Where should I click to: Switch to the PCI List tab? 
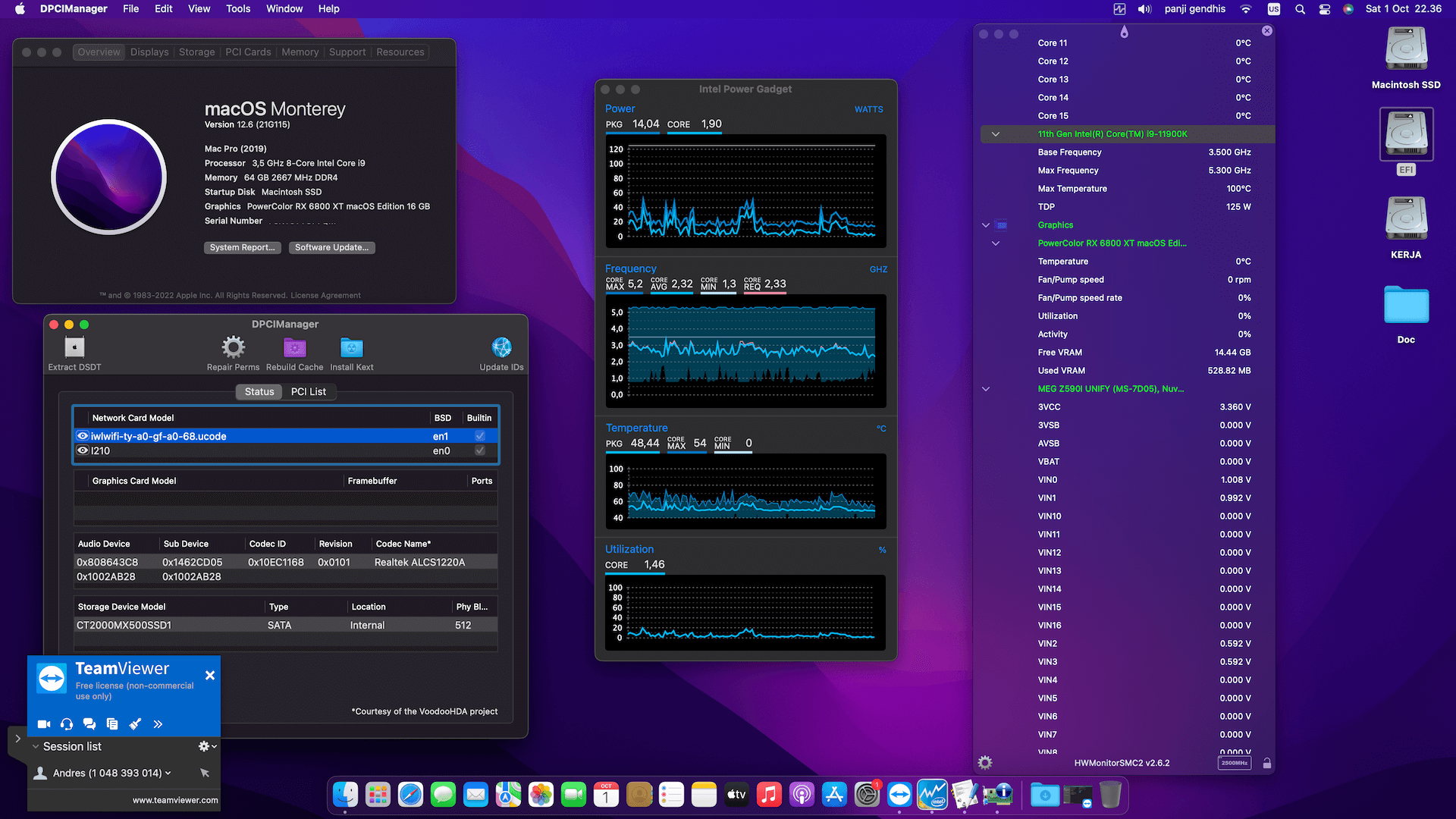pos(309,391)
